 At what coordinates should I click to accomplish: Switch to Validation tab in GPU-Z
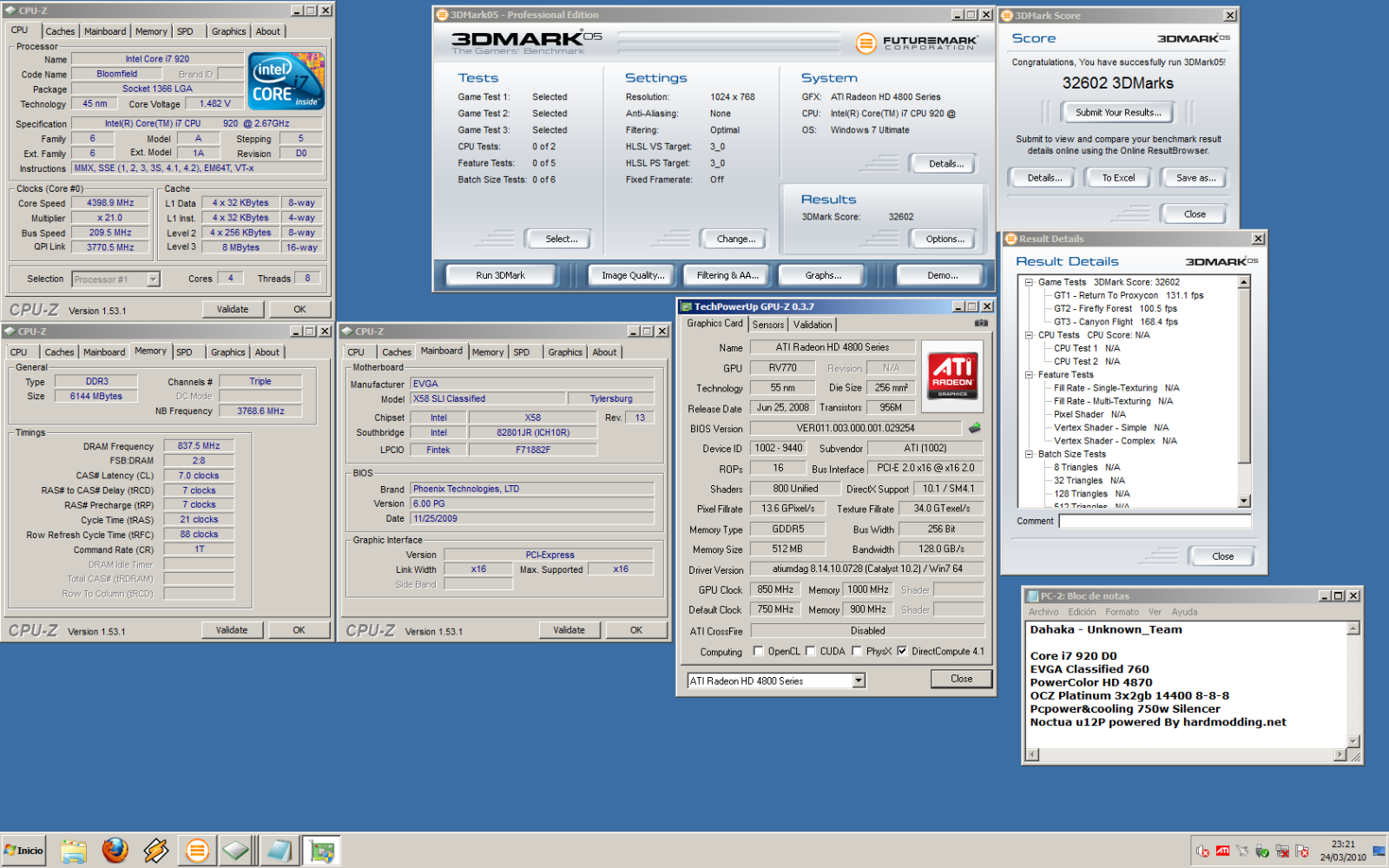(813, 325)
